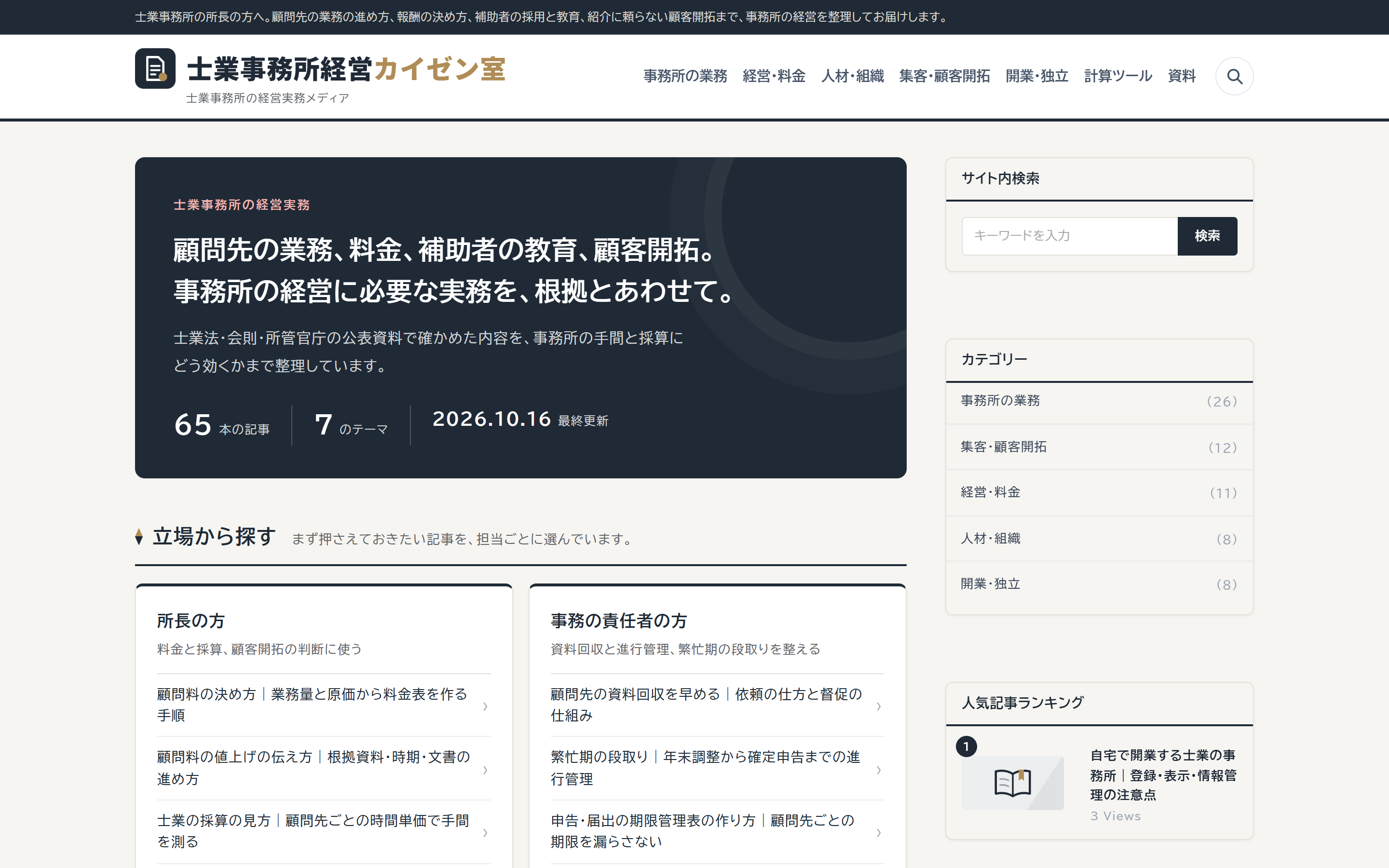This screenshot has height=868, width=1389.
Task: Click the 7 のテーマ stat in hero
Action: (x=351, y=425)
